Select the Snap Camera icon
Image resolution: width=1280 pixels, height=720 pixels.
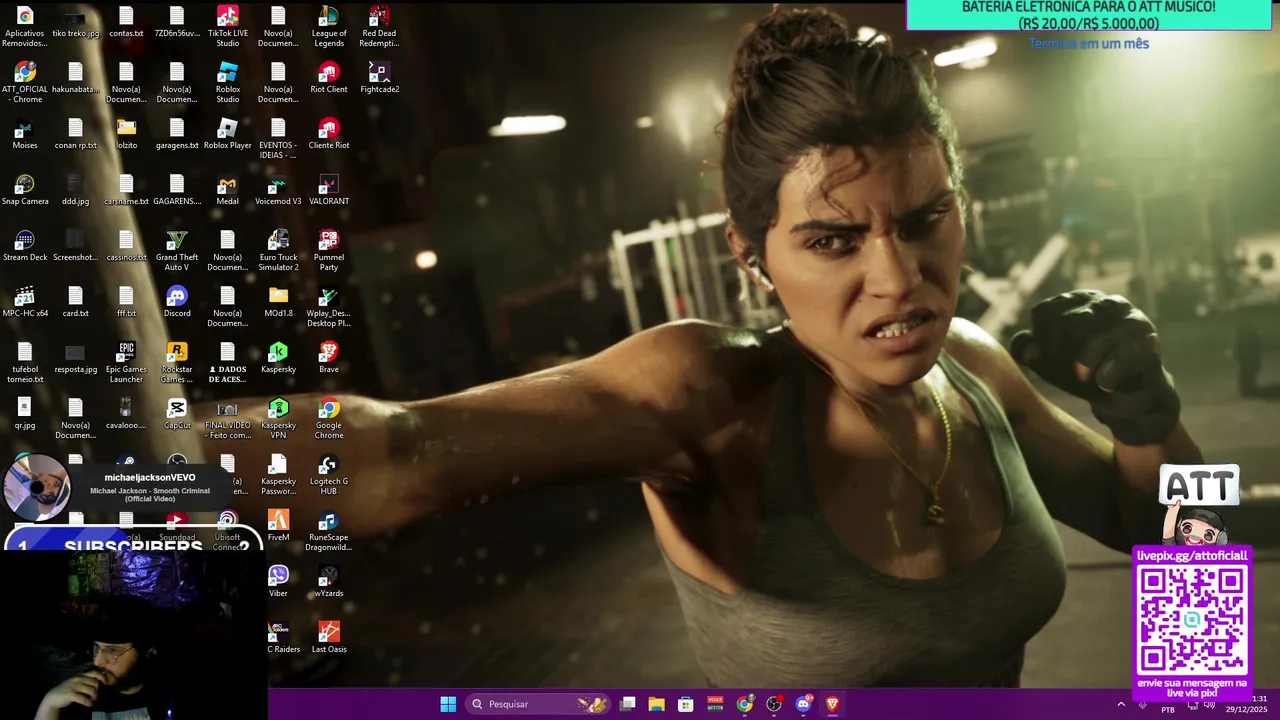(25, 190)
